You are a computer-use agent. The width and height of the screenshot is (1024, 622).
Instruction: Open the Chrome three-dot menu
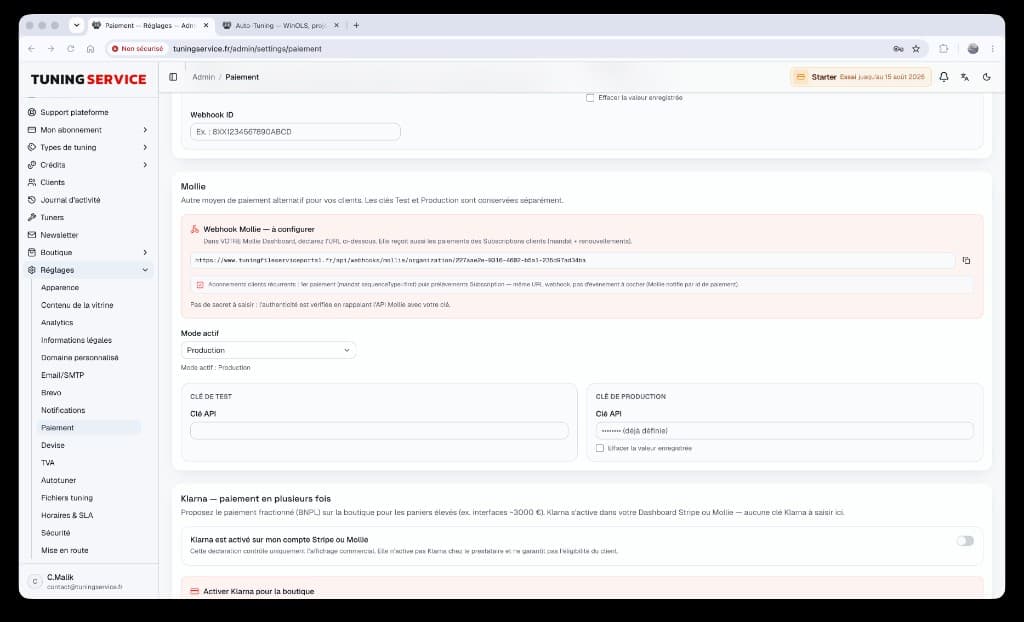click(993, 49)
